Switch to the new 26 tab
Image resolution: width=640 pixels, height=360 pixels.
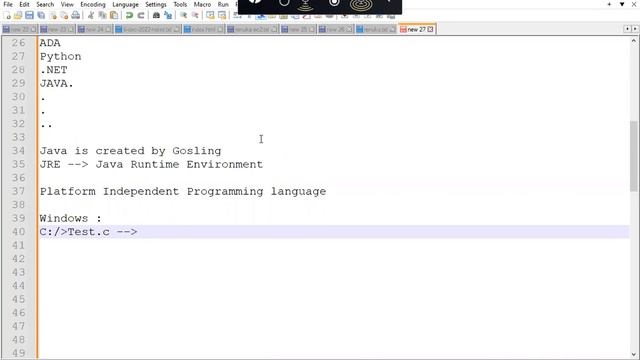pyautogui.click(x=336, y=29)
